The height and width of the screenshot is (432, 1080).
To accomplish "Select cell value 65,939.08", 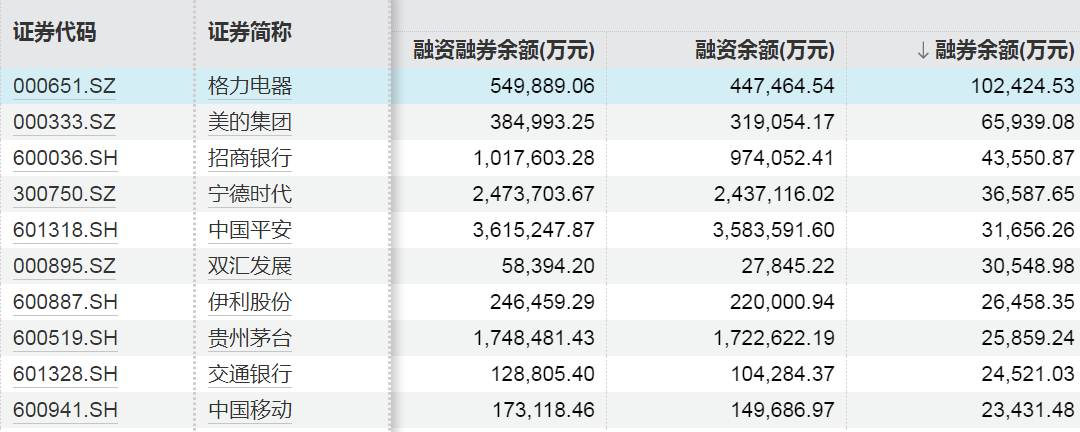I will 1028,123.
